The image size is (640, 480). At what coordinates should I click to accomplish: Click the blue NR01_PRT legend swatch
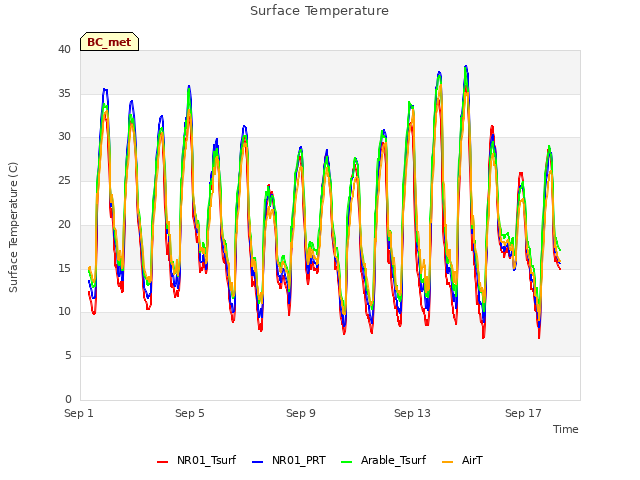[258, 461]
